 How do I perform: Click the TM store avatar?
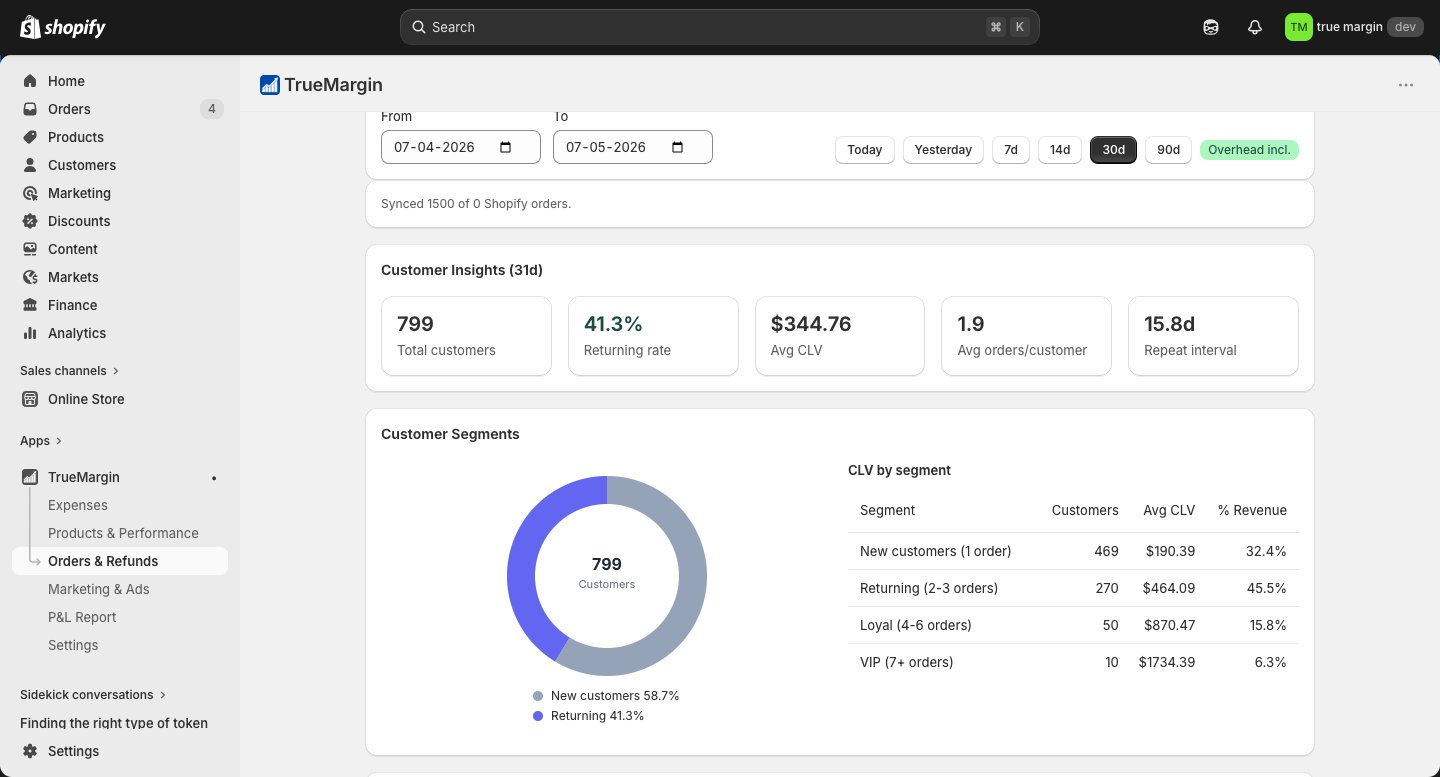pos(1298,27)
